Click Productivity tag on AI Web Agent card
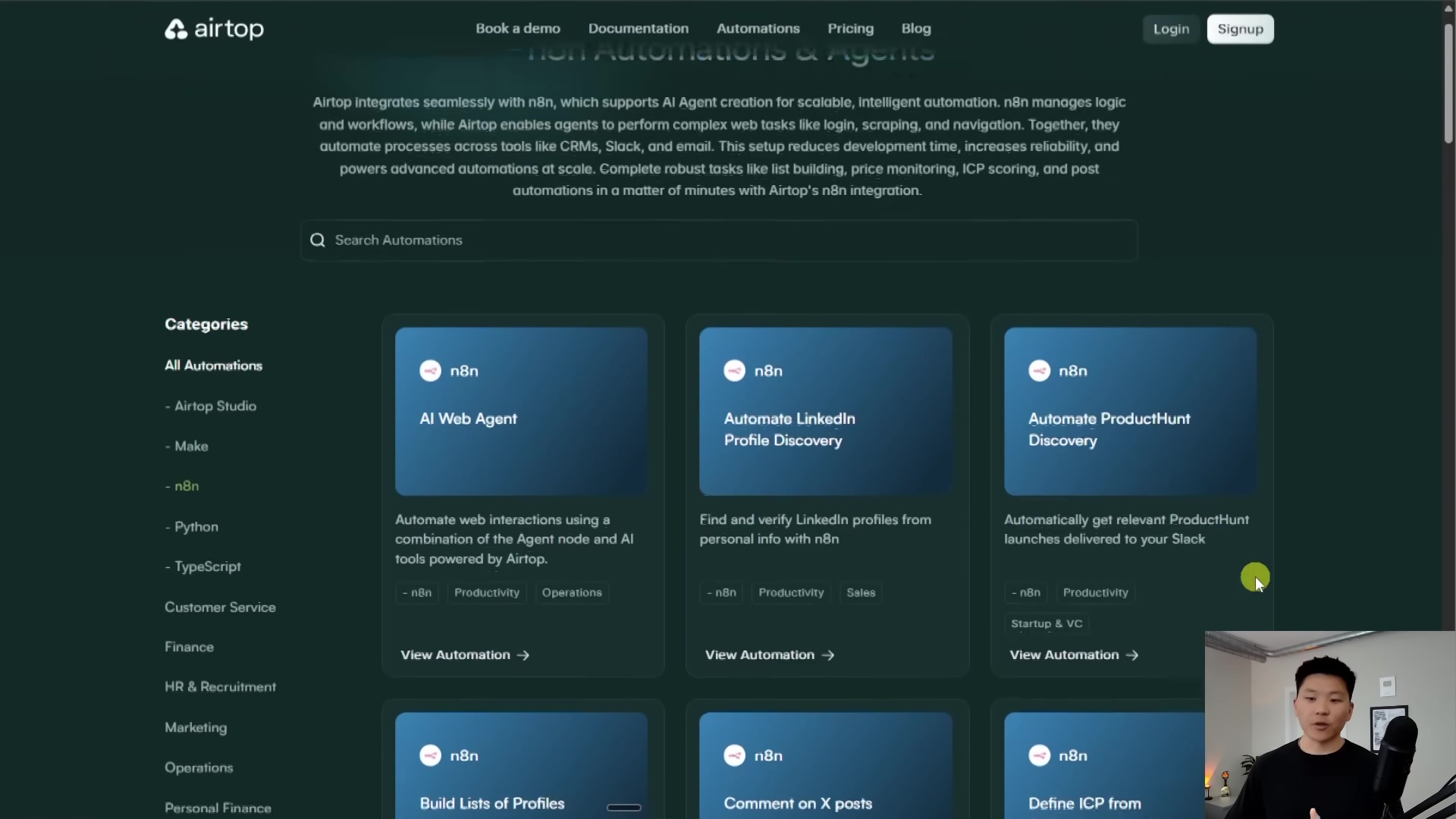Viewport: 1456px width, 819px height. pos(487,593)
